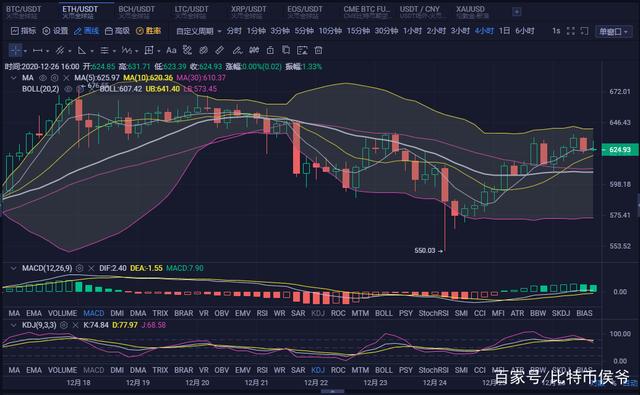Select the 1小时 period

click(412, 31)
